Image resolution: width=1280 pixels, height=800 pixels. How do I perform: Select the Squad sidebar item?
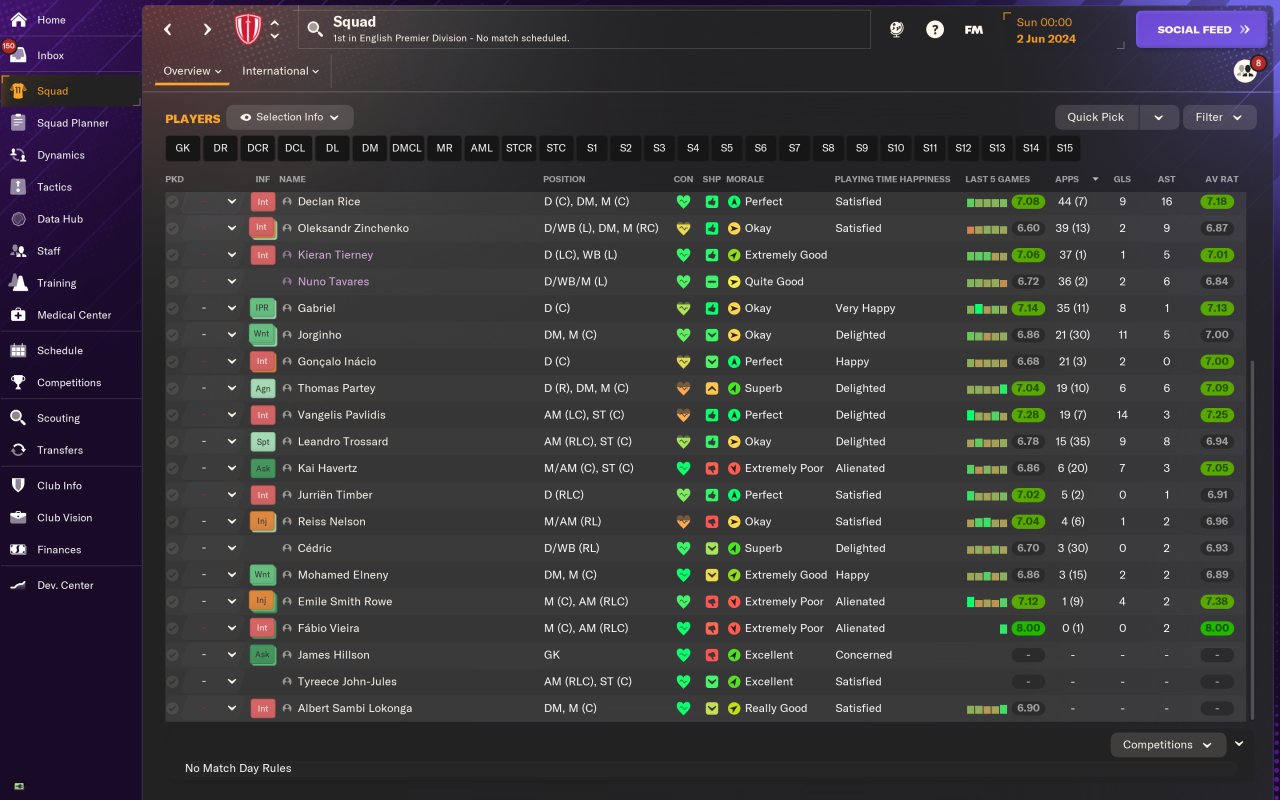70,91
